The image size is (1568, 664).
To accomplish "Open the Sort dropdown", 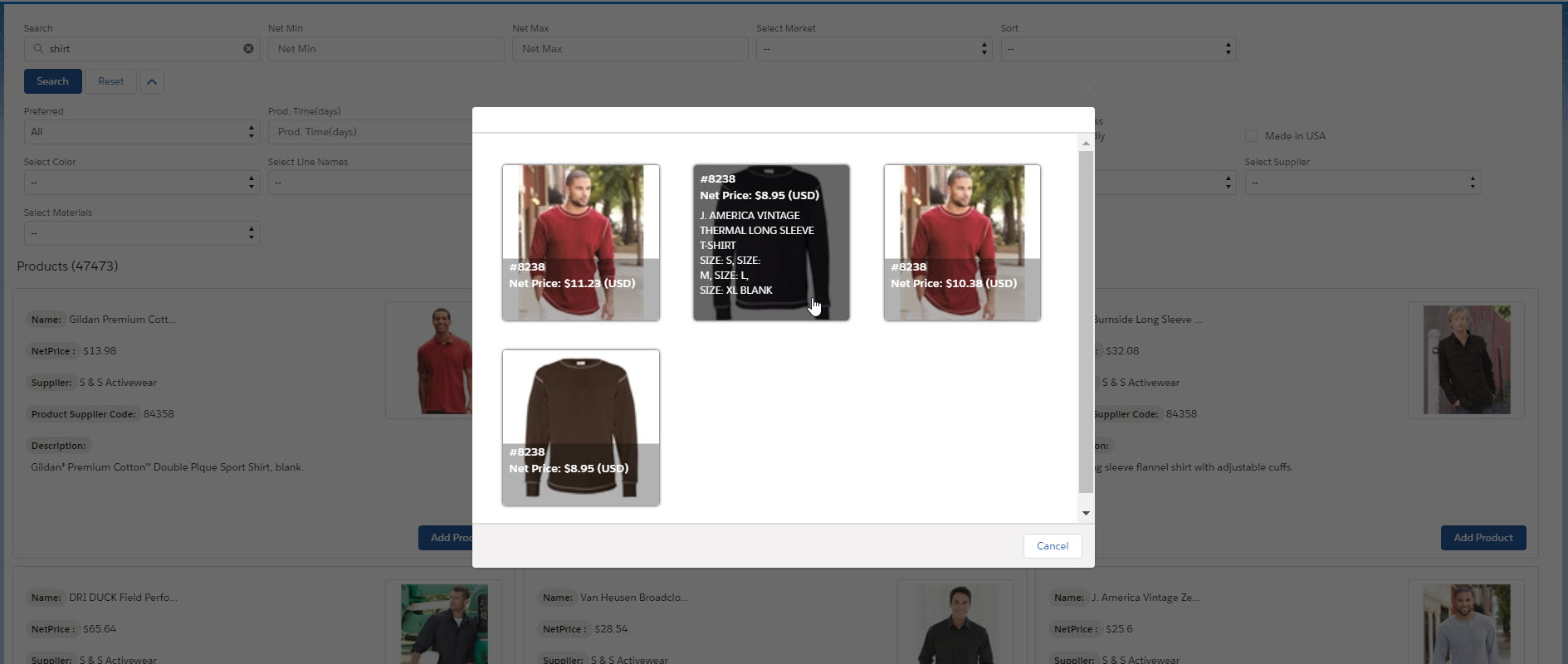I will tap(1118, 49).
